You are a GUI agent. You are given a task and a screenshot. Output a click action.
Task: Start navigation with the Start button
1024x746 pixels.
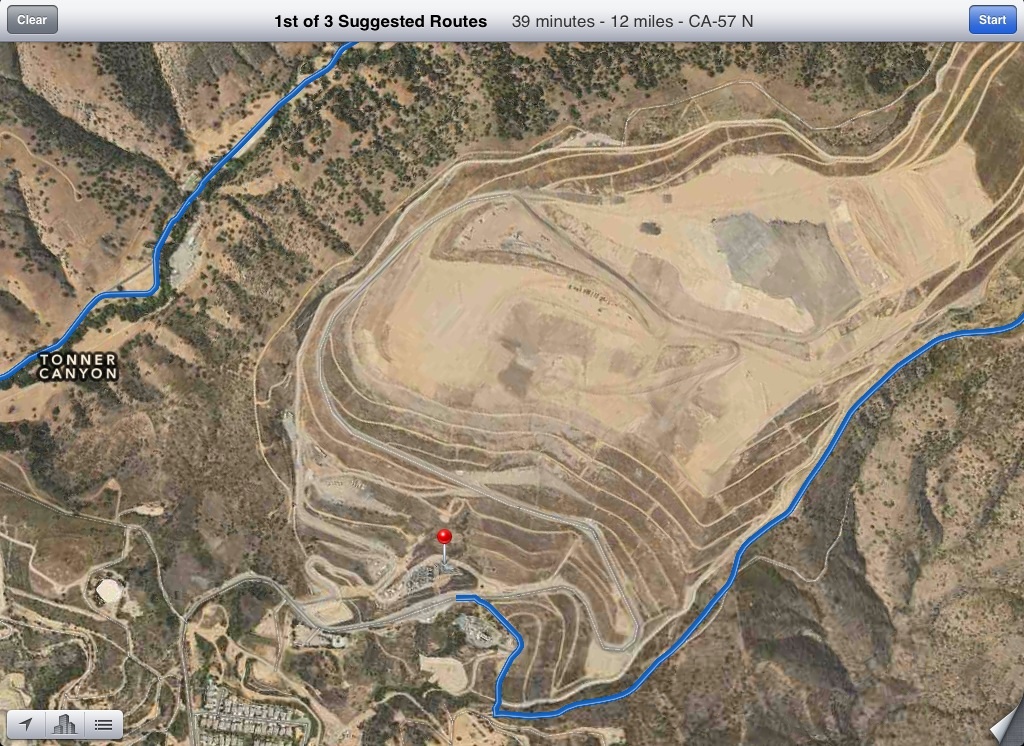[x=992, y=20]
